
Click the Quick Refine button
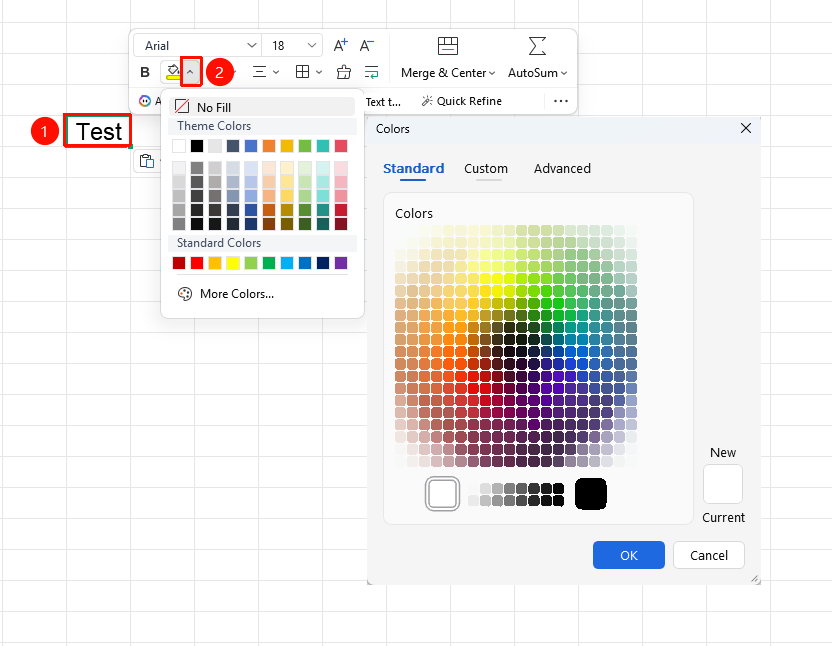click(462, 101)
